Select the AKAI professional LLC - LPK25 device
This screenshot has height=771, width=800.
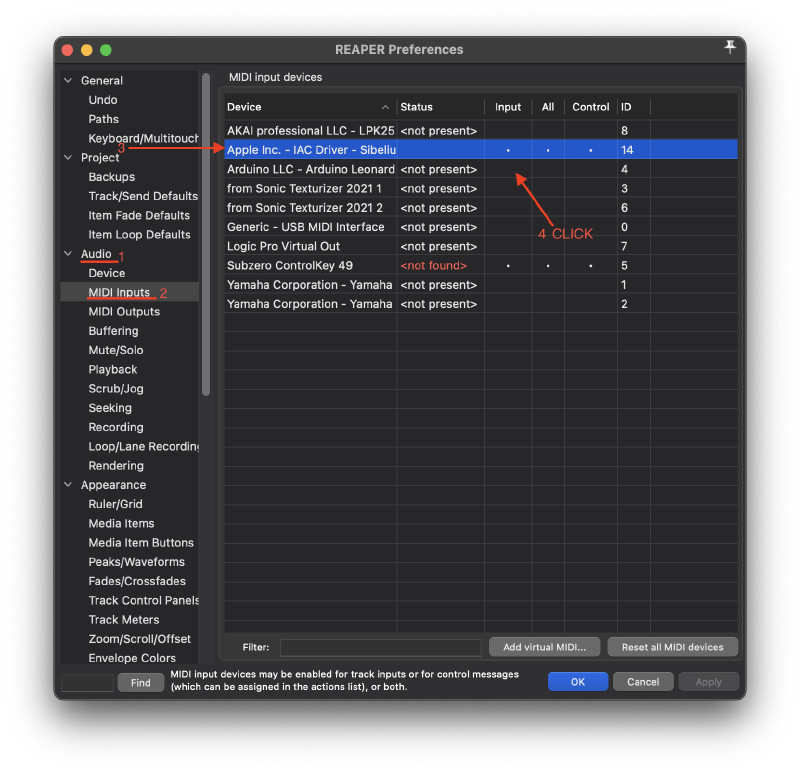coord(310,131)
